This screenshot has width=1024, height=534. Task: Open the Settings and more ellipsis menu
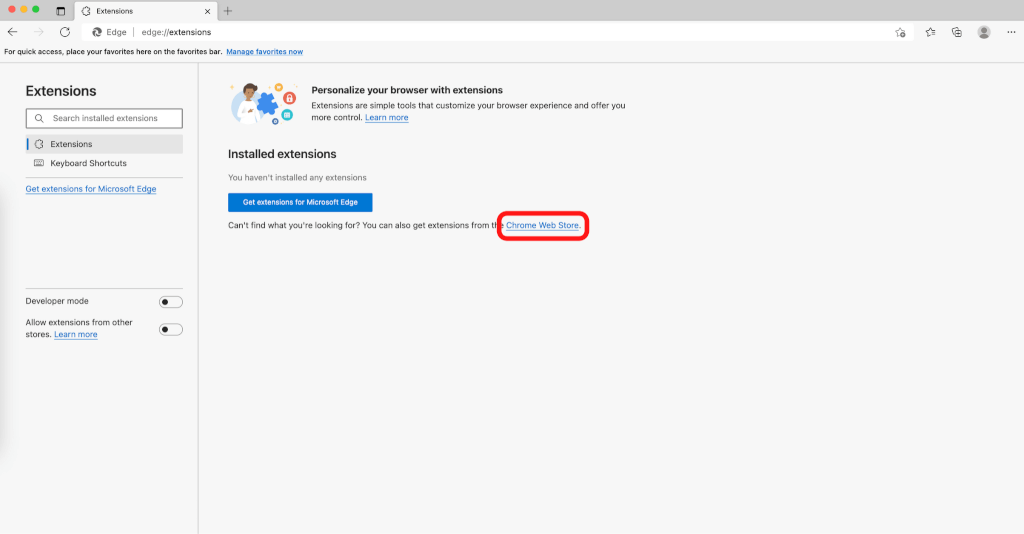1011,32
